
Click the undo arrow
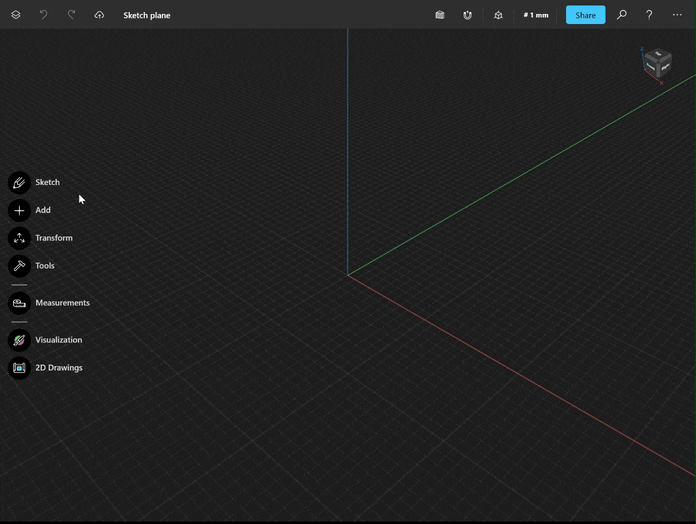[43, 15]
